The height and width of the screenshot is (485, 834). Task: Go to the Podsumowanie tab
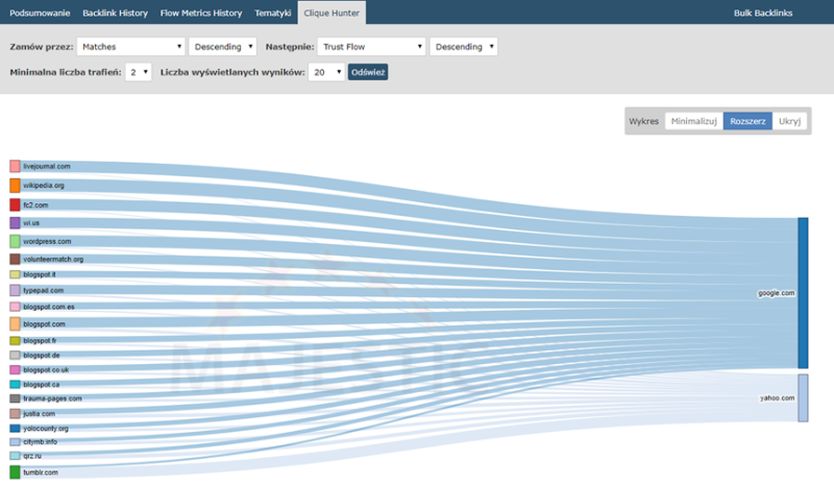(x=40, y=12)
